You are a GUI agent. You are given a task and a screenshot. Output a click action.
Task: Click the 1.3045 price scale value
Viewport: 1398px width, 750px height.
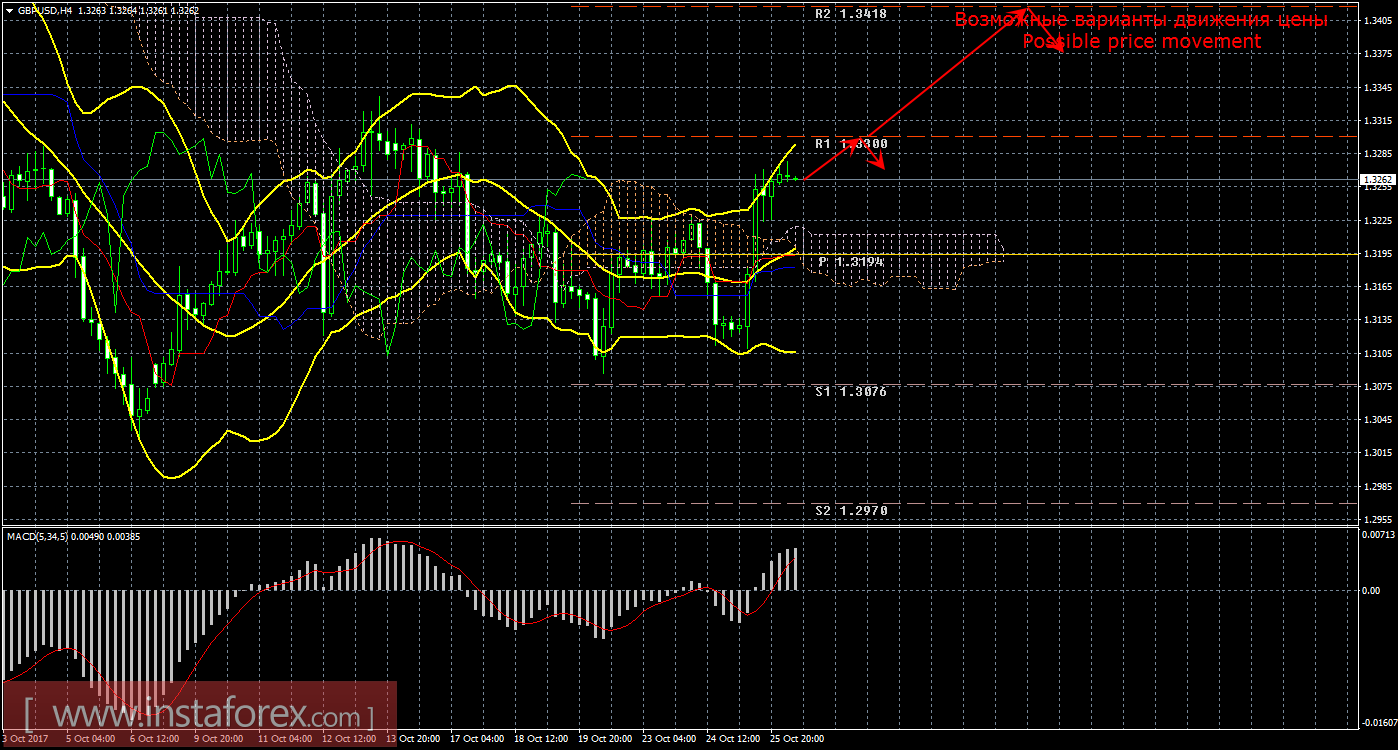click(1377, 419)
